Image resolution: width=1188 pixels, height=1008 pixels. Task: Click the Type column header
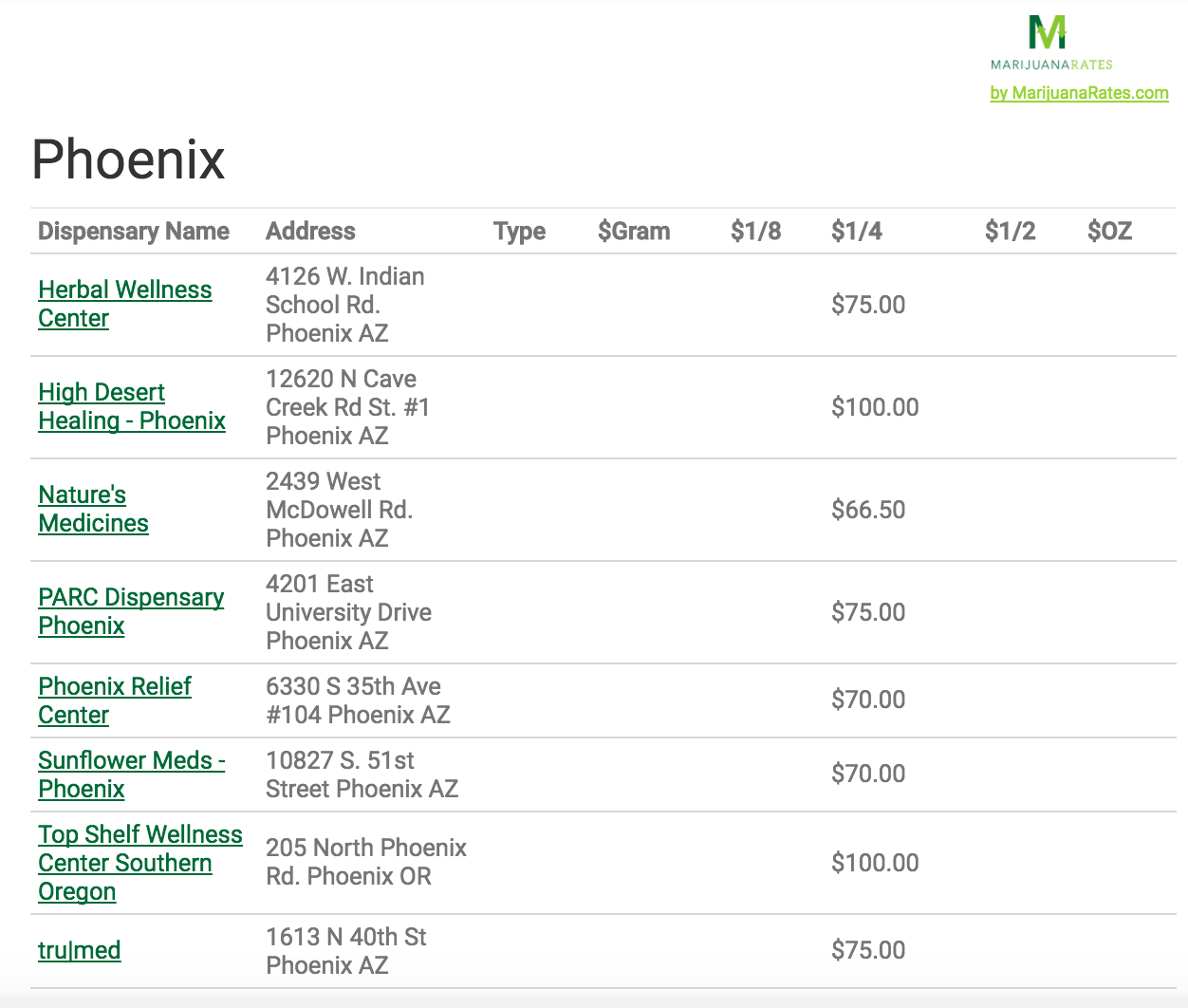(x=519, y=231)
